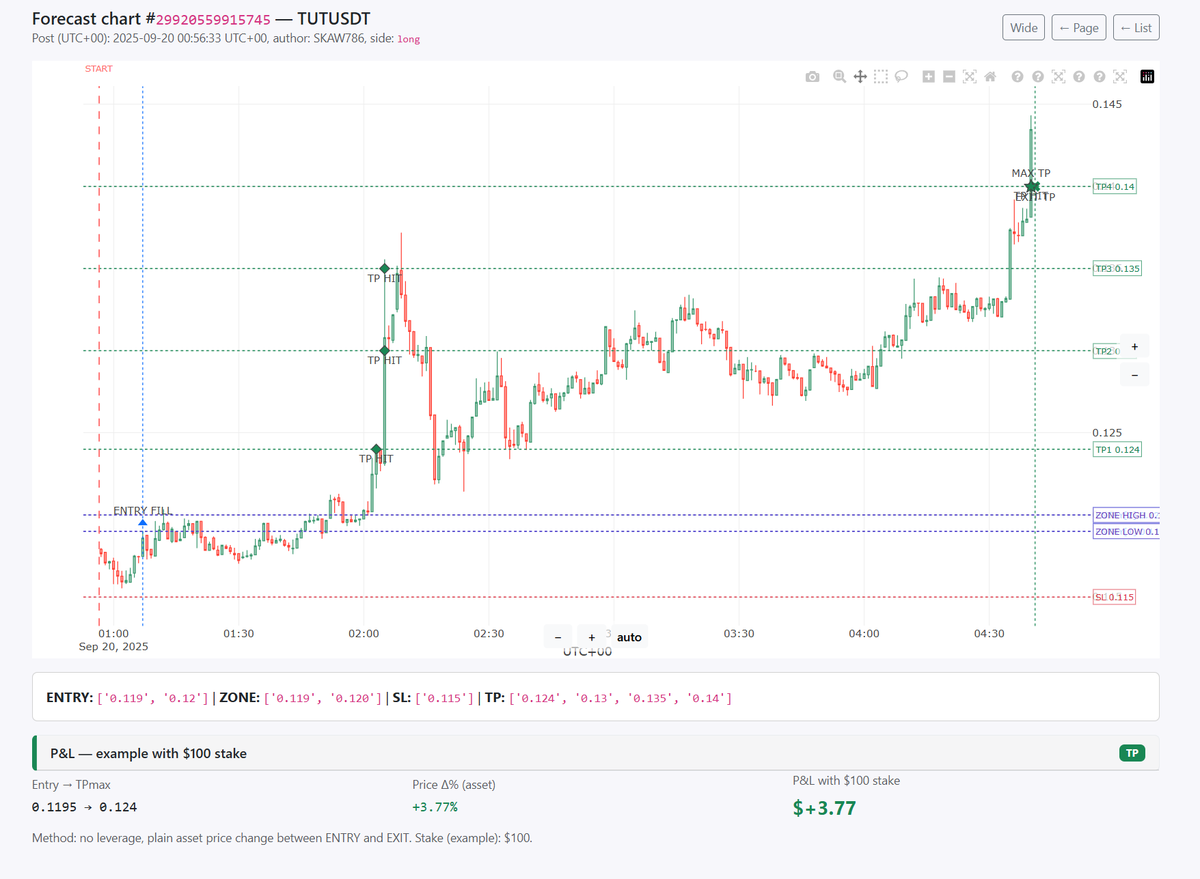
Task: Click the author name SKAW786
Action: tap(338, 39)
